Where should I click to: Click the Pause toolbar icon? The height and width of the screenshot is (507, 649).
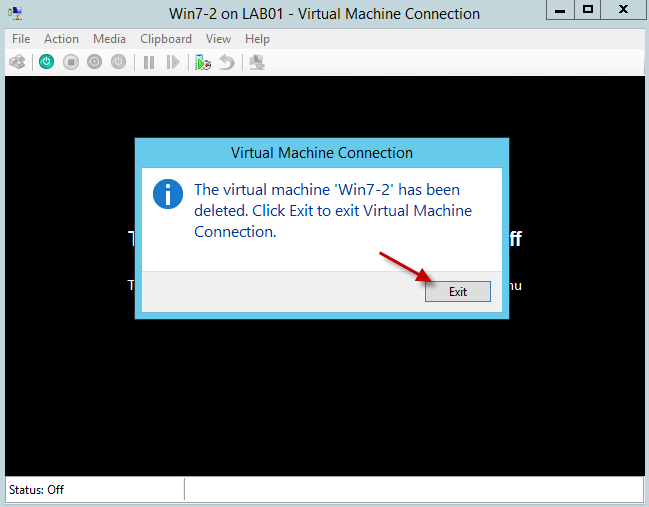[149, 62]
